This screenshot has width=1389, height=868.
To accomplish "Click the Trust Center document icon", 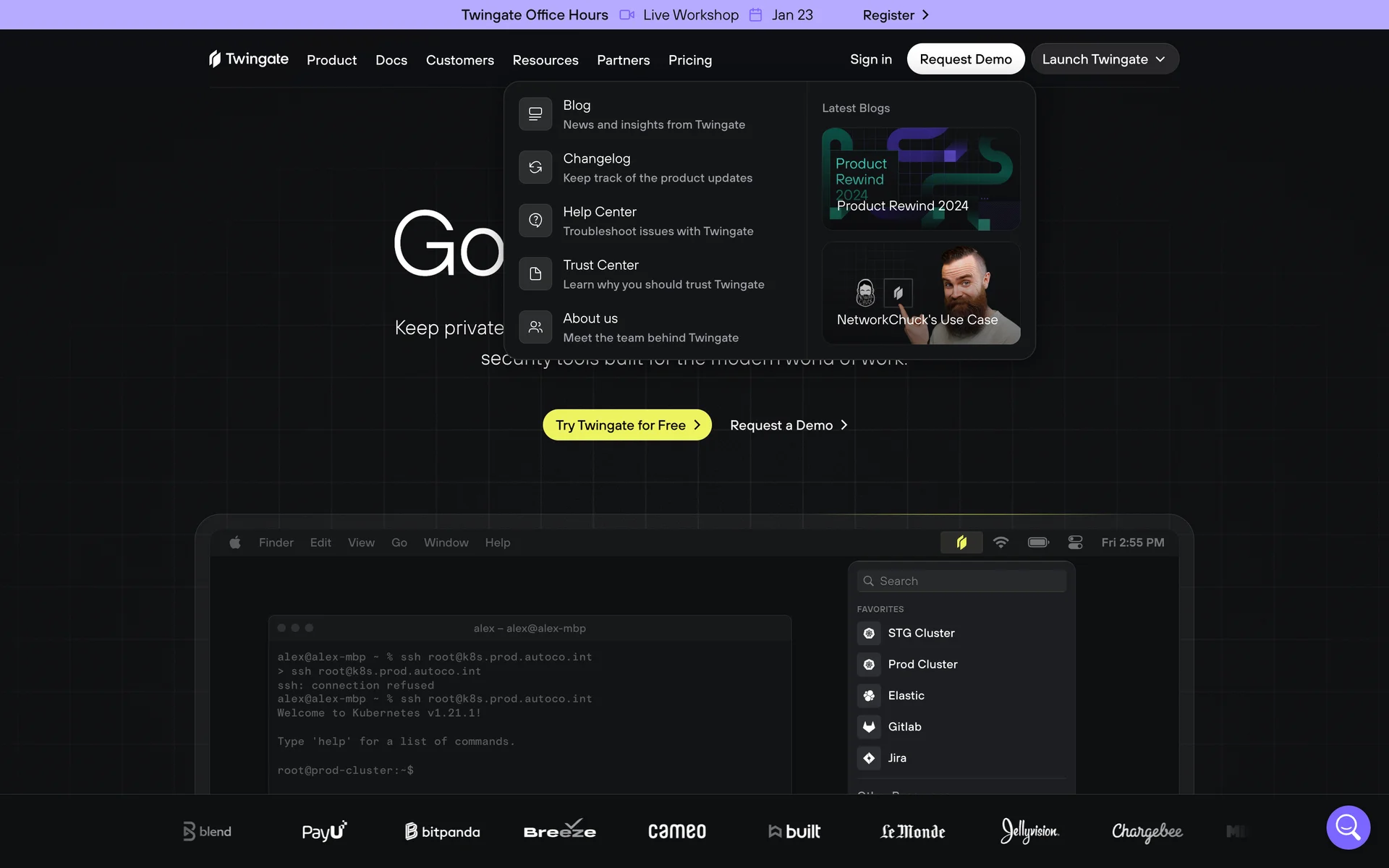I will 535,274.
